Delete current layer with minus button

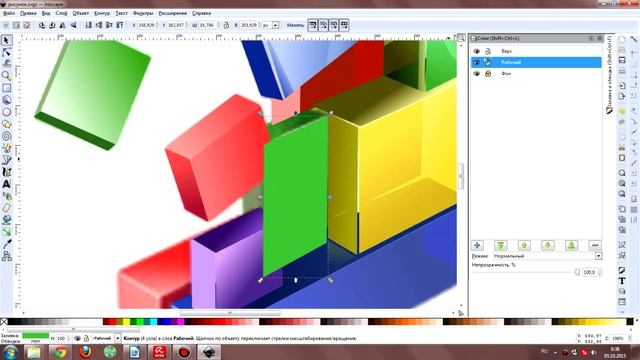coord(595,245)
